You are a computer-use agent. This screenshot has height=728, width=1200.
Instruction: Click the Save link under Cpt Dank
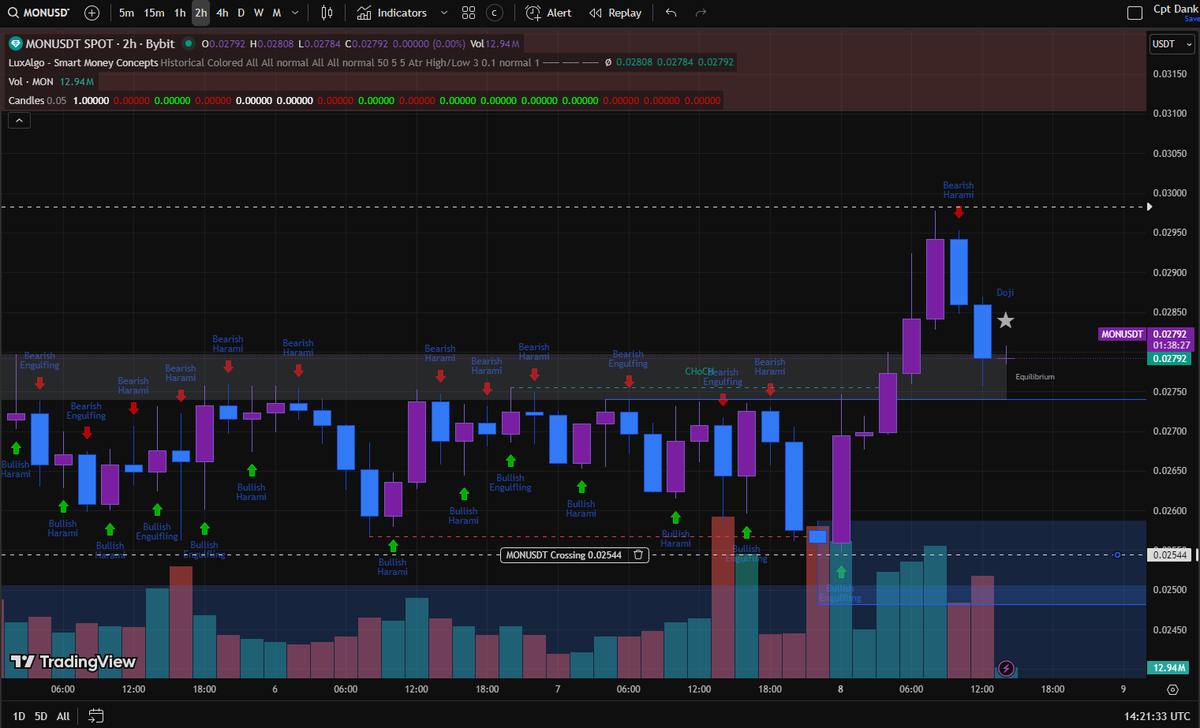[1190, 20]
